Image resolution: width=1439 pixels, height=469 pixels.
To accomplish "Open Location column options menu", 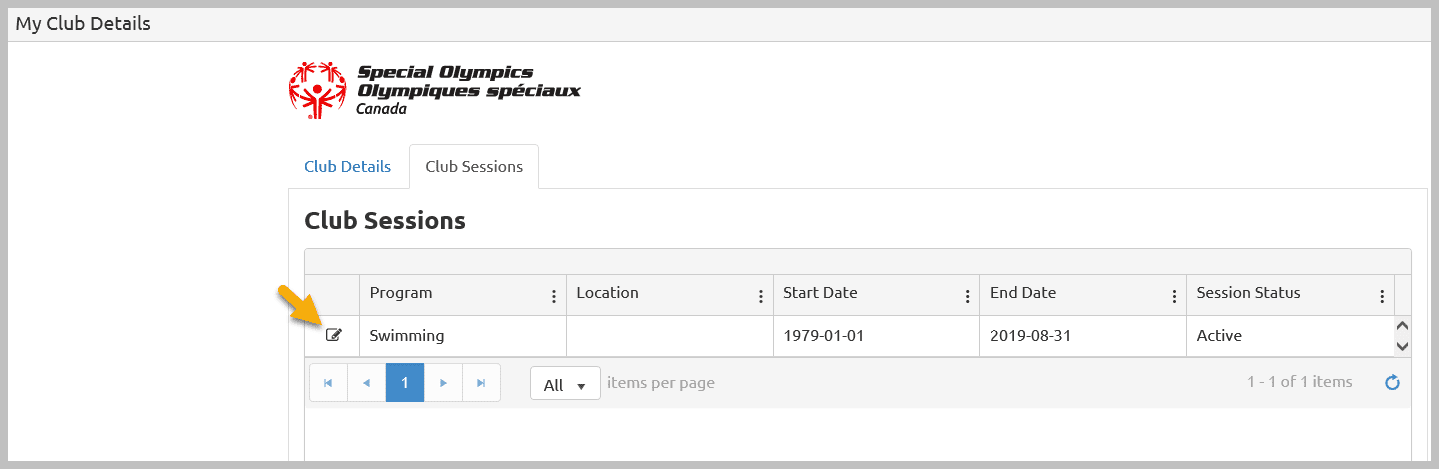I will 761,296.
